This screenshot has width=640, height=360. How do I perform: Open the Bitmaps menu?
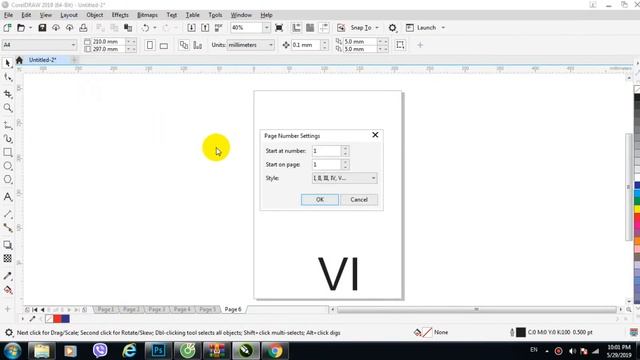pos(147,15)
